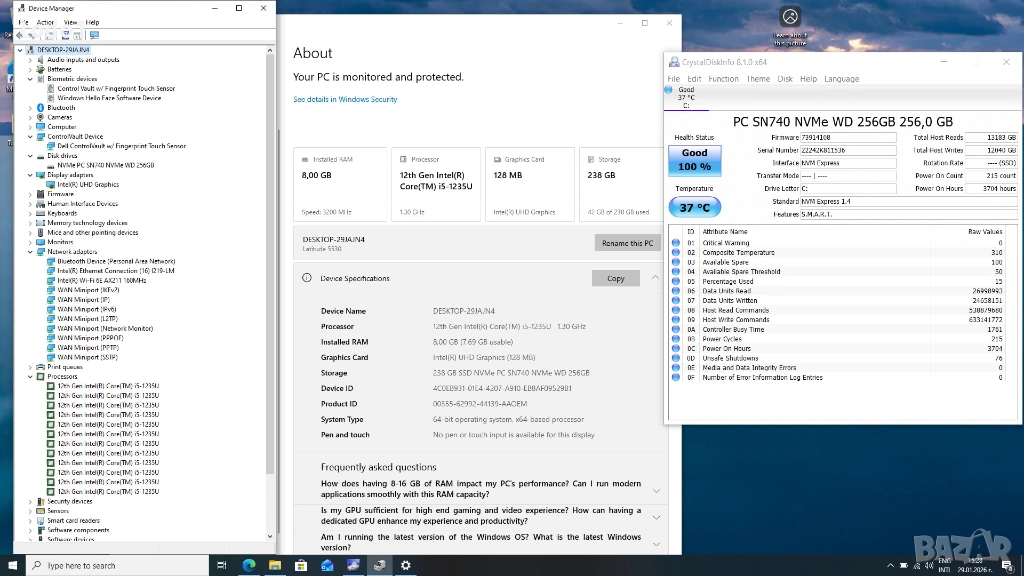
Task: Click the Bluetooth device category icon
Action: (x=41, y=108)
